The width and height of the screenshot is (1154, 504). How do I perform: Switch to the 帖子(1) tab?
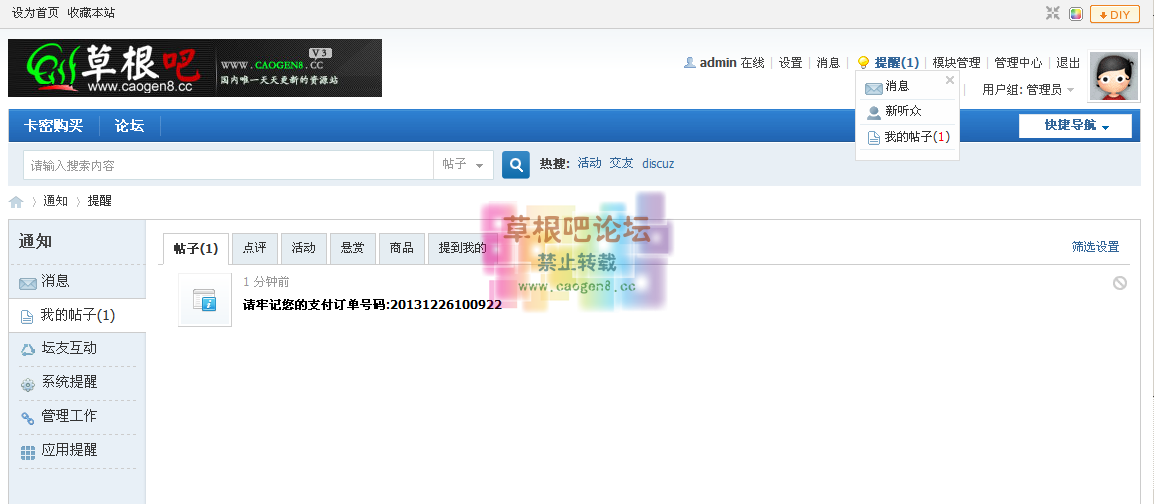tap(196, 249)
